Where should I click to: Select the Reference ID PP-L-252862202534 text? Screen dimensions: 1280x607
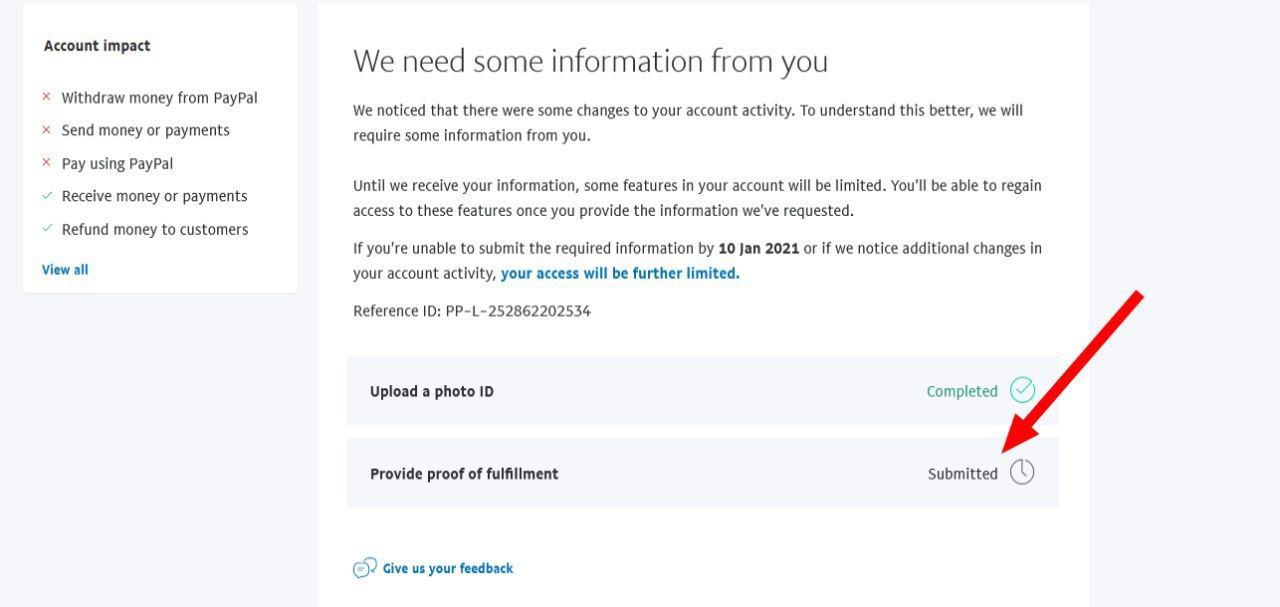472,311
